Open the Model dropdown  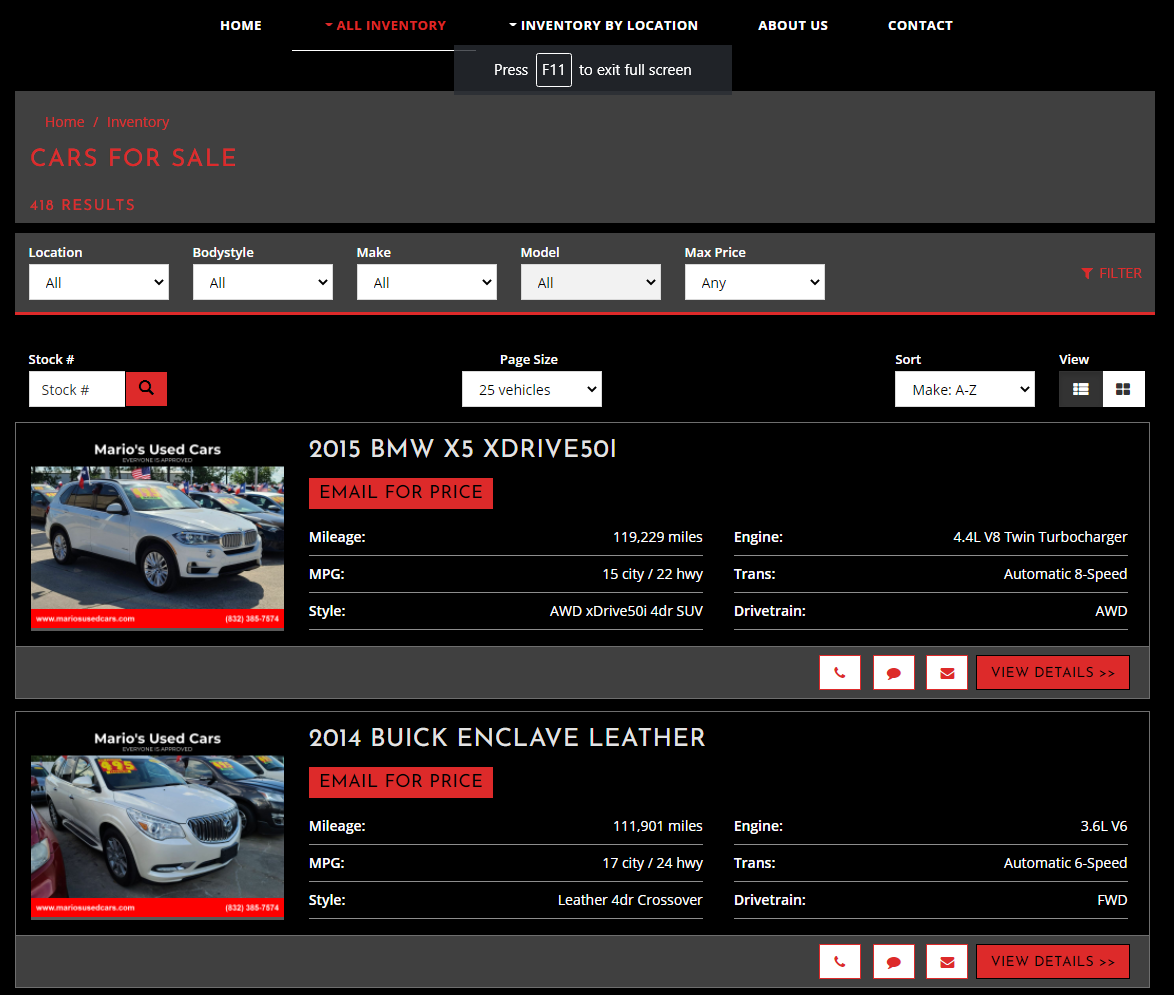click(x=591, y=282)
